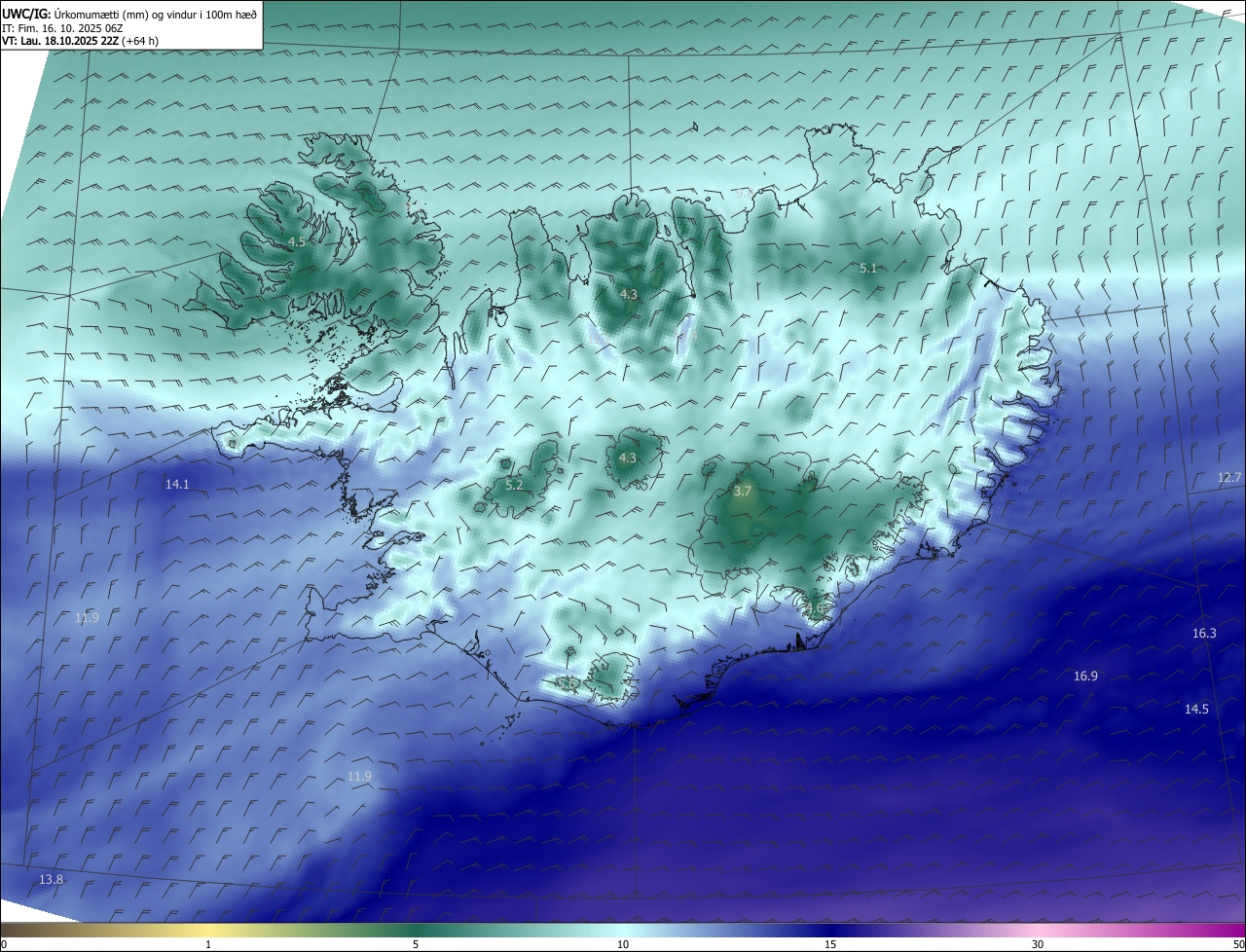Image resolution: width=1246 pixels, height=952 pixels.
Task: Click the 14.5 value in the southeast sea
Action: [x=1196, y=709]
